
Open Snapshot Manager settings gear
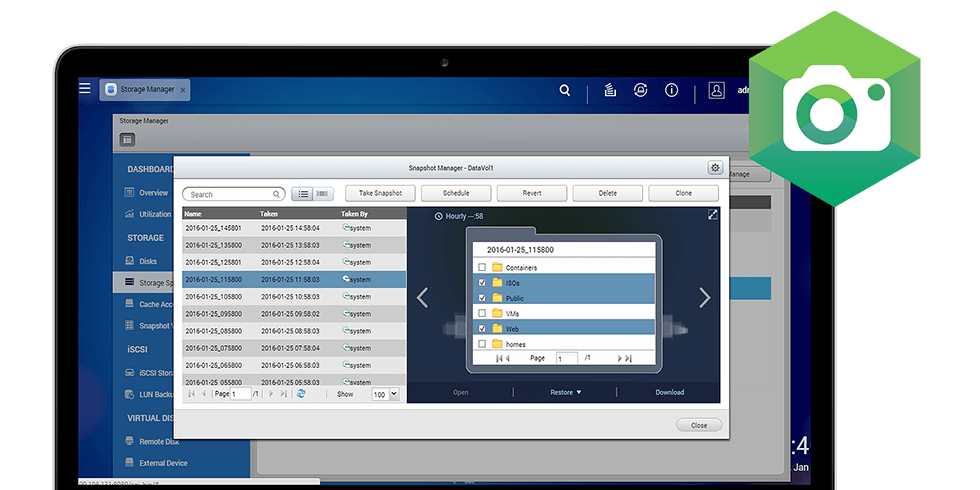715,168
